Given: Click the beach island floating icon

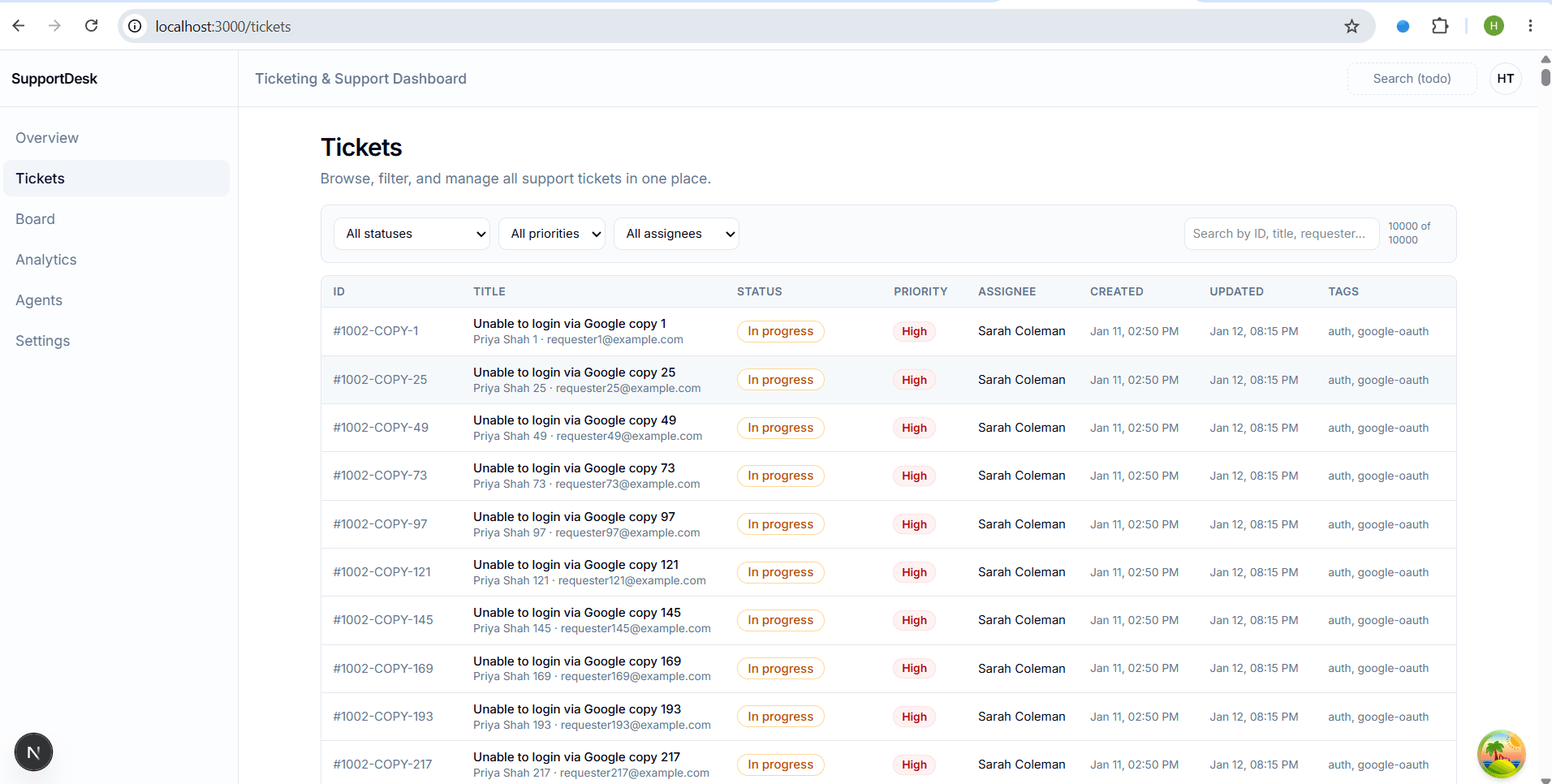Looking at the screenshot, I should point(1501,754).
